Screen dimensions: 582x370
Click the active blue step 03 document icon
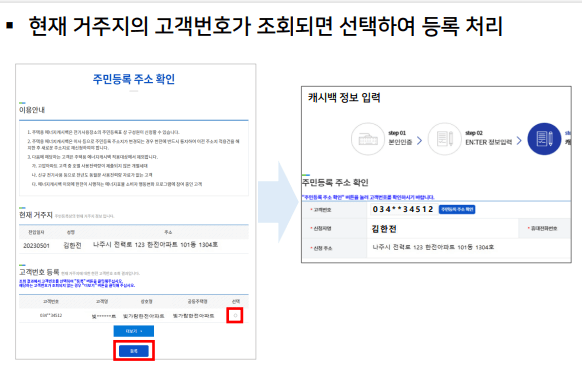[x=544, y=139]
